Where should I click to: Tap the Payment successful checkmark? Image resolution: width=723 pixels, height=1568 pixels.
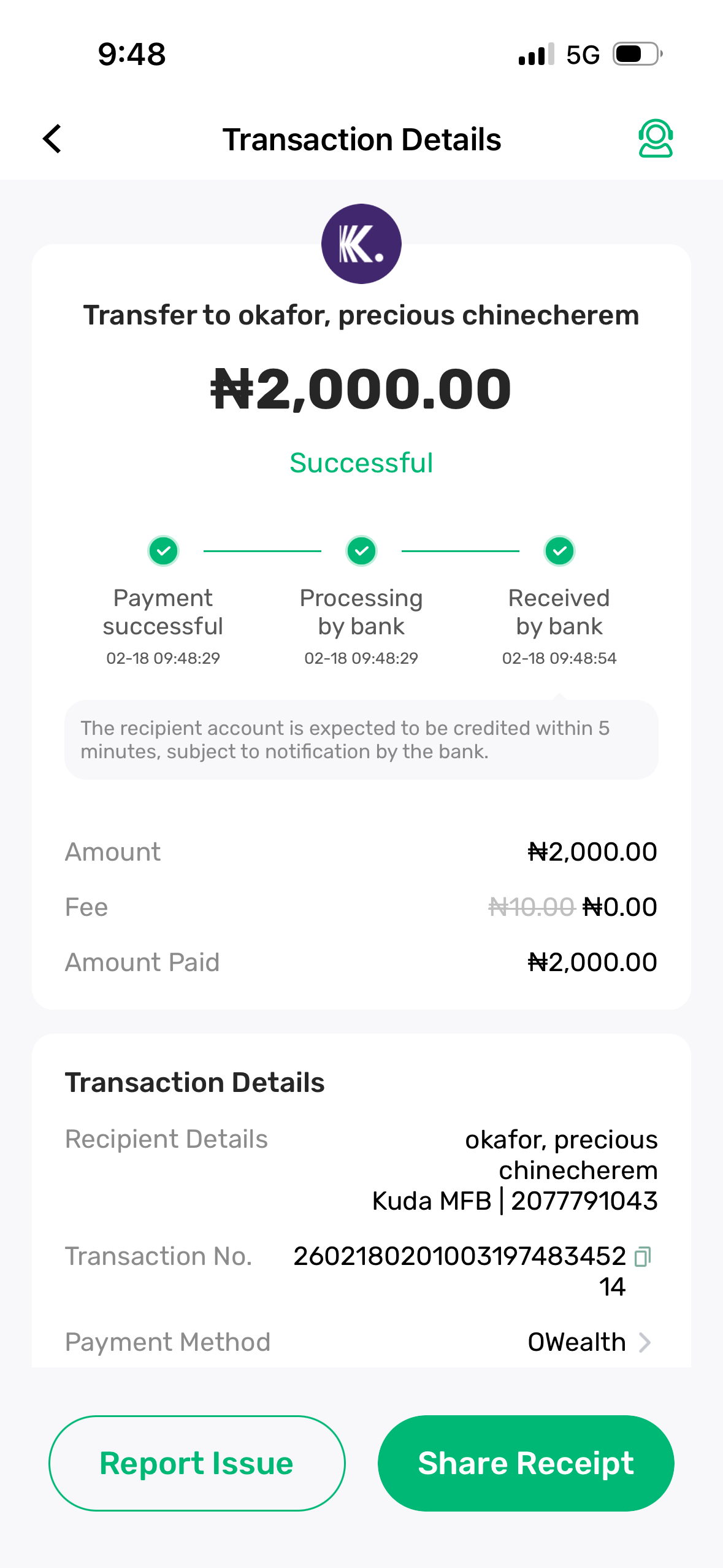tap(163, 550)
